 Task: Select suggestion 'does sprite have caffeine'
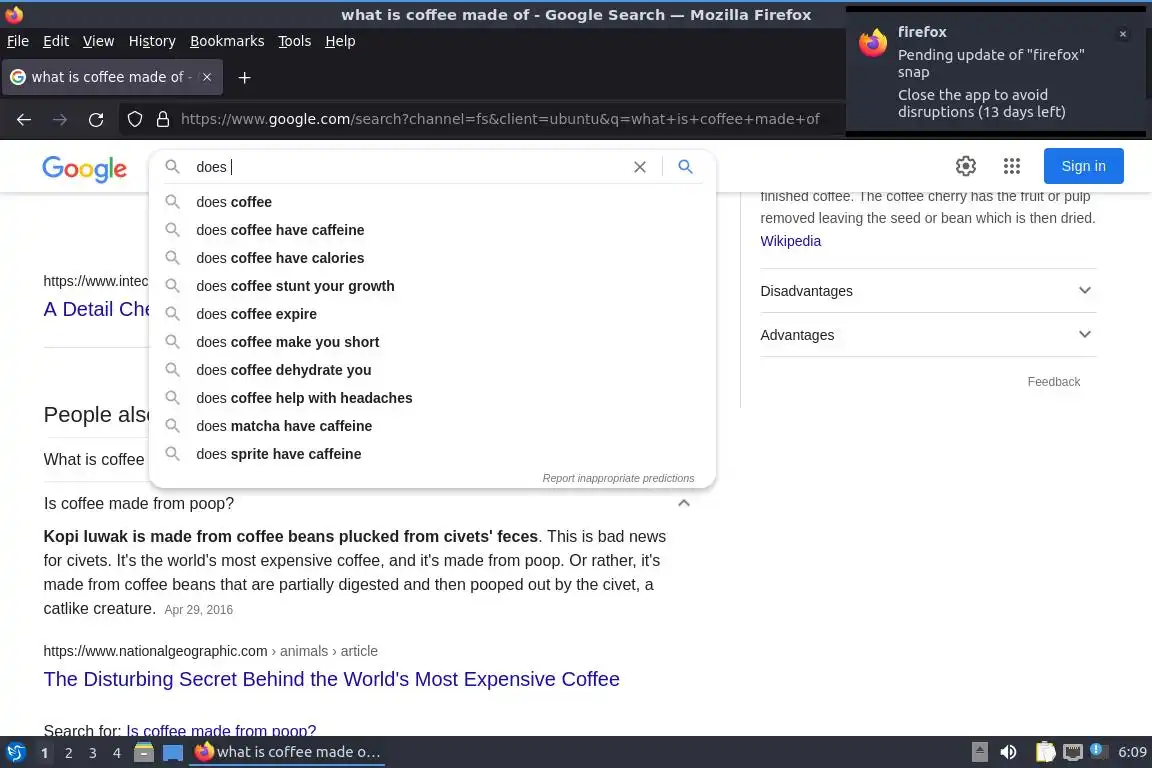(x=432, y=453)
